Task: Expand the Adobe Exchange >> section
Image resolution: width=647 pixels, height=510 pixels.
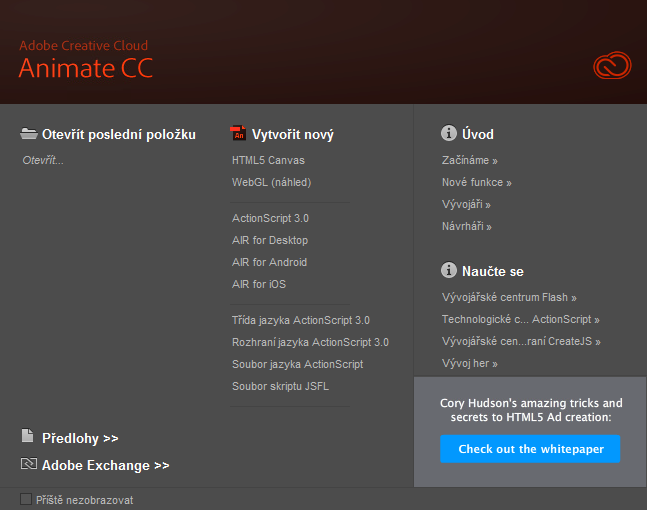Action: [105, 465]
